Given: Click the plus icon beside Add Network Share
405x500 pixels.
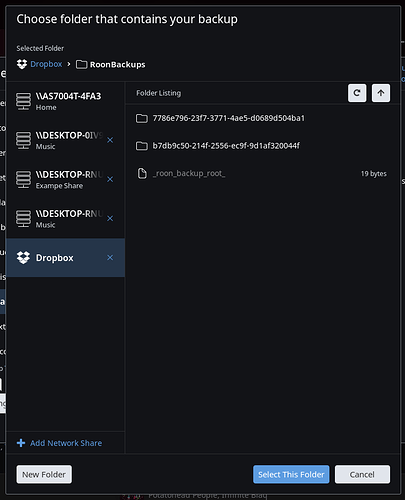Looking at the screenshot, I should pos(21,443).
